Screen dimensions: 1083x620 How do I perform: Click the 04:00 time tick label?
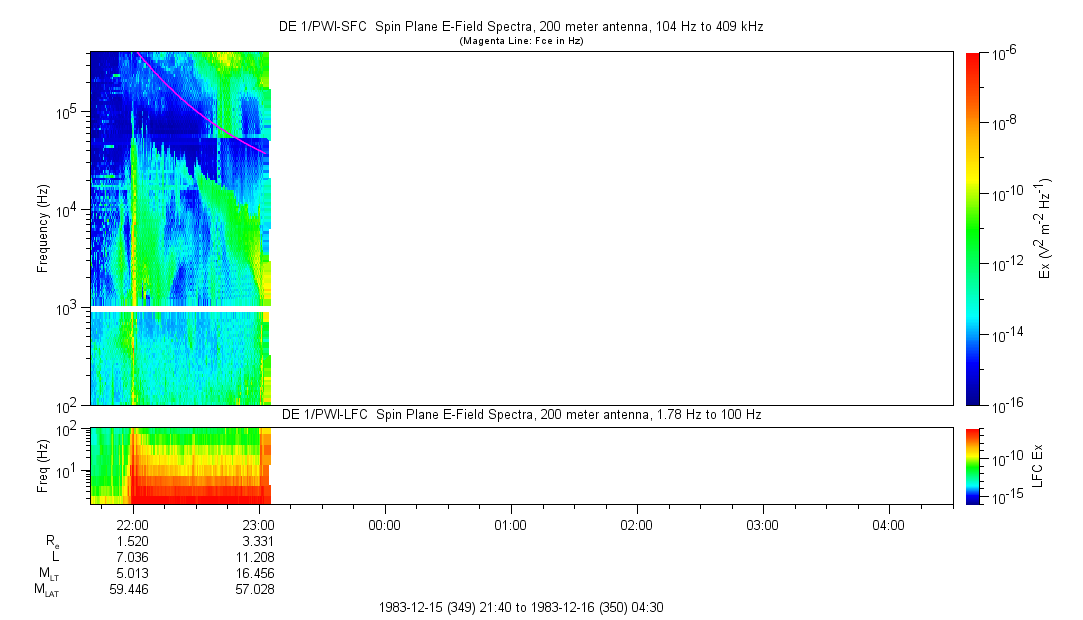(889, 525)
